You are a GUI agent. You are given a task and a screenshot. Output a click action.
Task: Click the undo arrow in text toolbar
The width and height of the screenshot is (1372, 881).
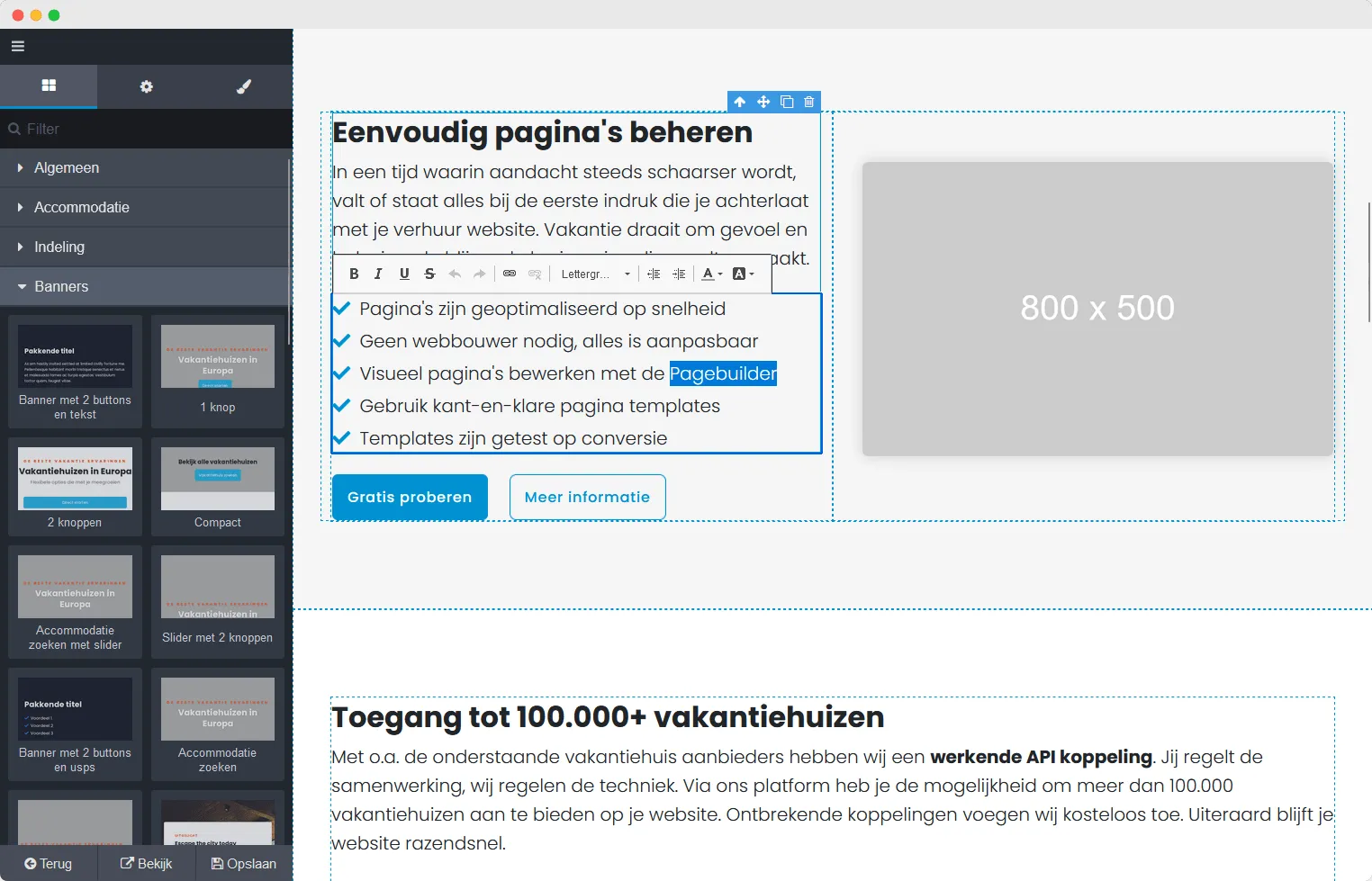coord(455,274)
